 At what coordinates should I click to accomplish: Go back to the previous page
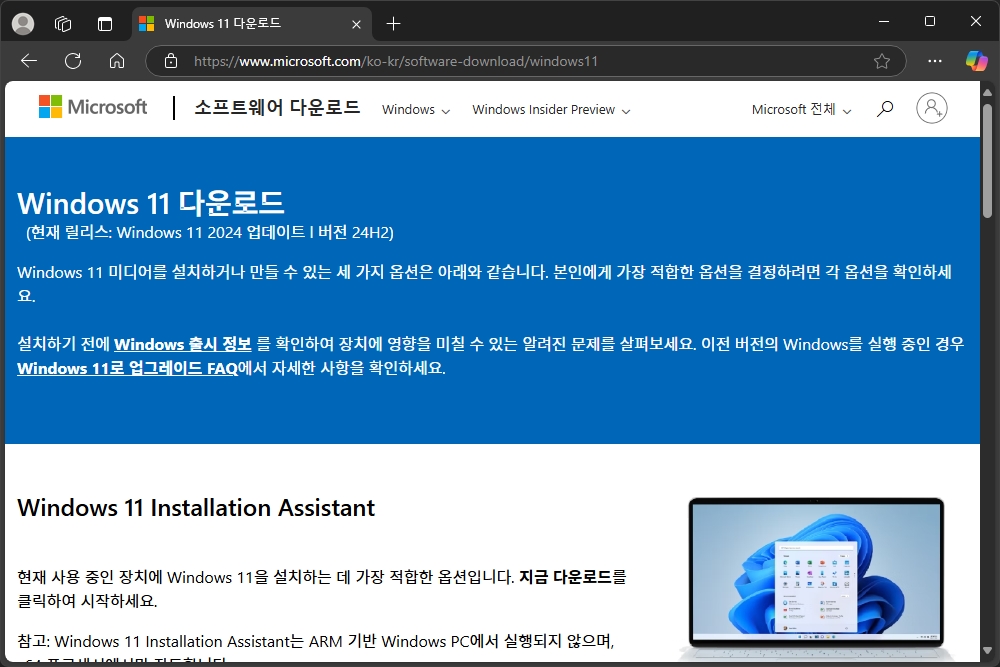click(29, 61)
